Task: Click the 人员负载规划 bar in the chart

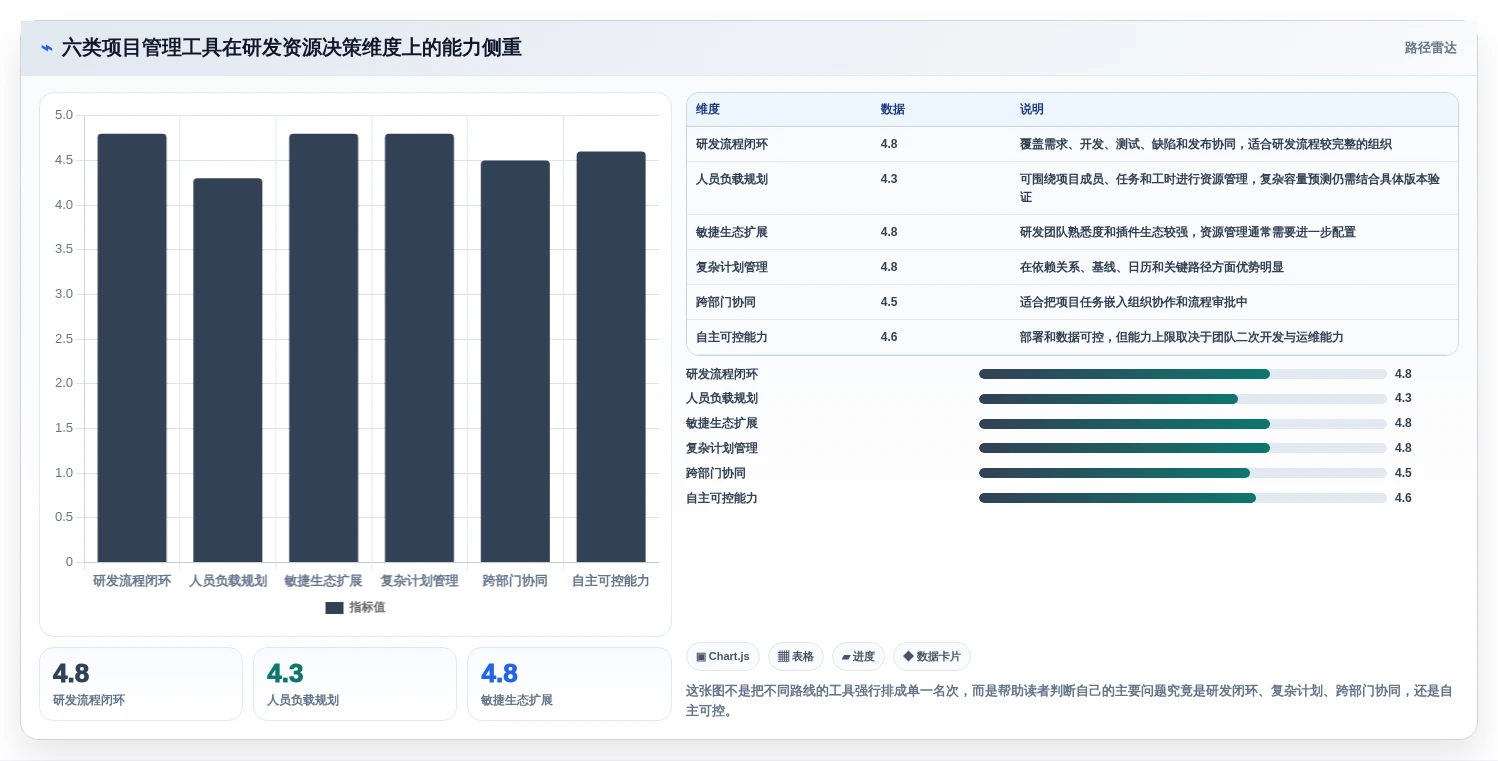Action: click(x=228, y=370)
